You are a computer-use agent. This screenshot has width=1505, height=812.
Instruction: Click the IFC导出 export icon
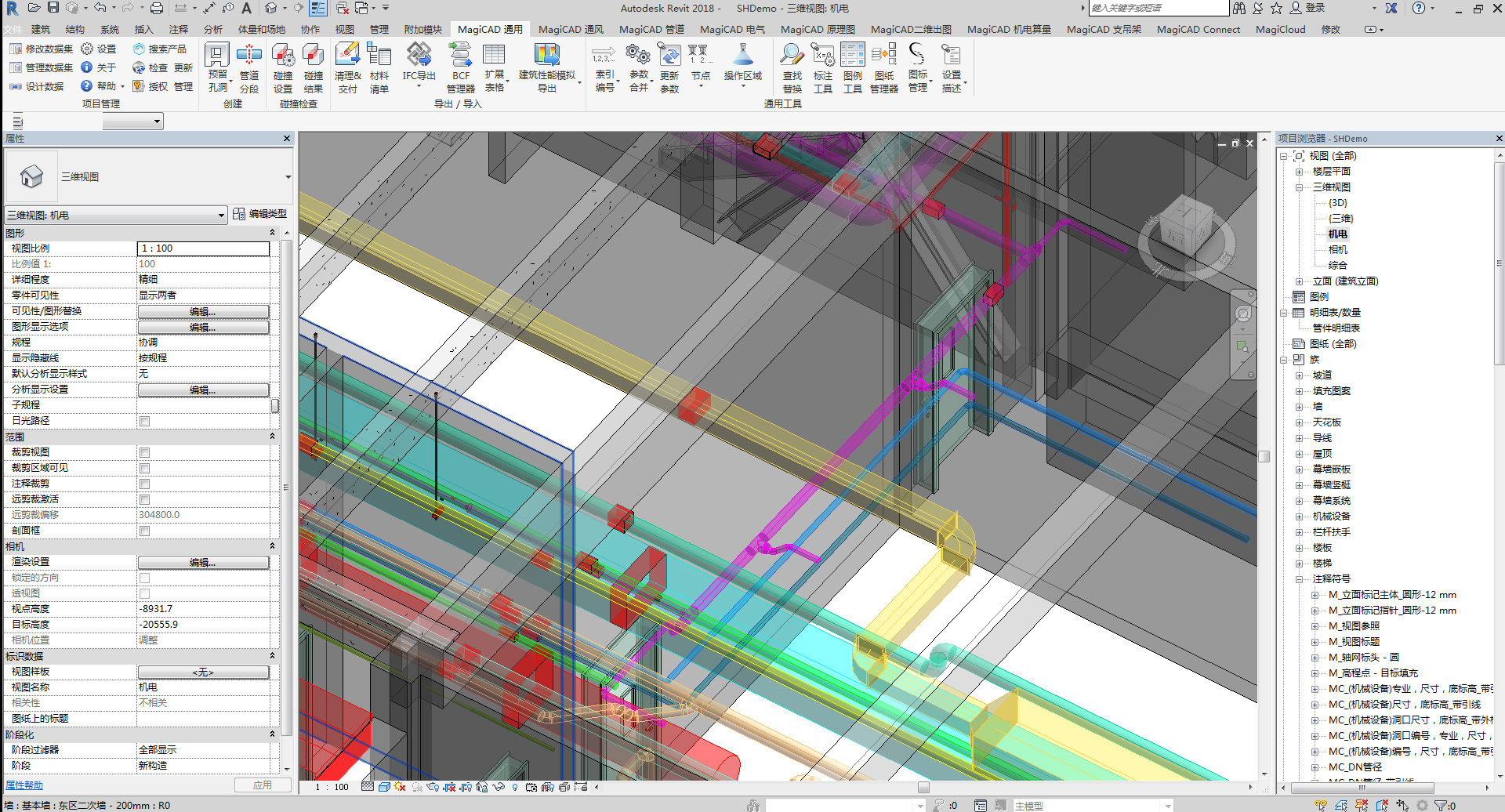pos(419,56)
